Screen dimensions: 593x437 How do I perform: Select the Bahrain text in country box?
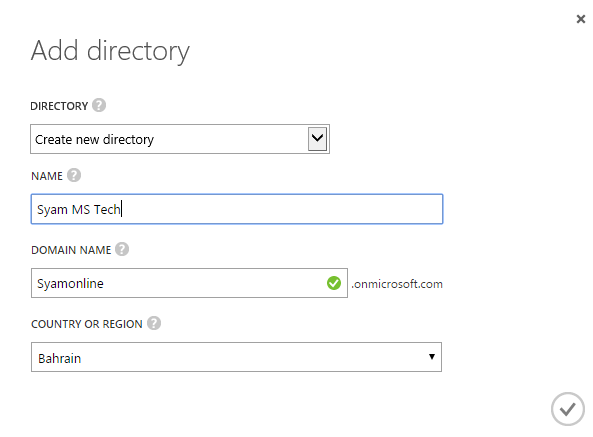coord(59,358)
